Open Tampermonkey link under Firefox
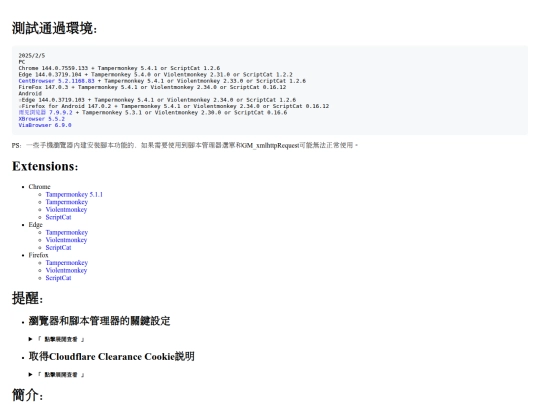 point(67,263)
